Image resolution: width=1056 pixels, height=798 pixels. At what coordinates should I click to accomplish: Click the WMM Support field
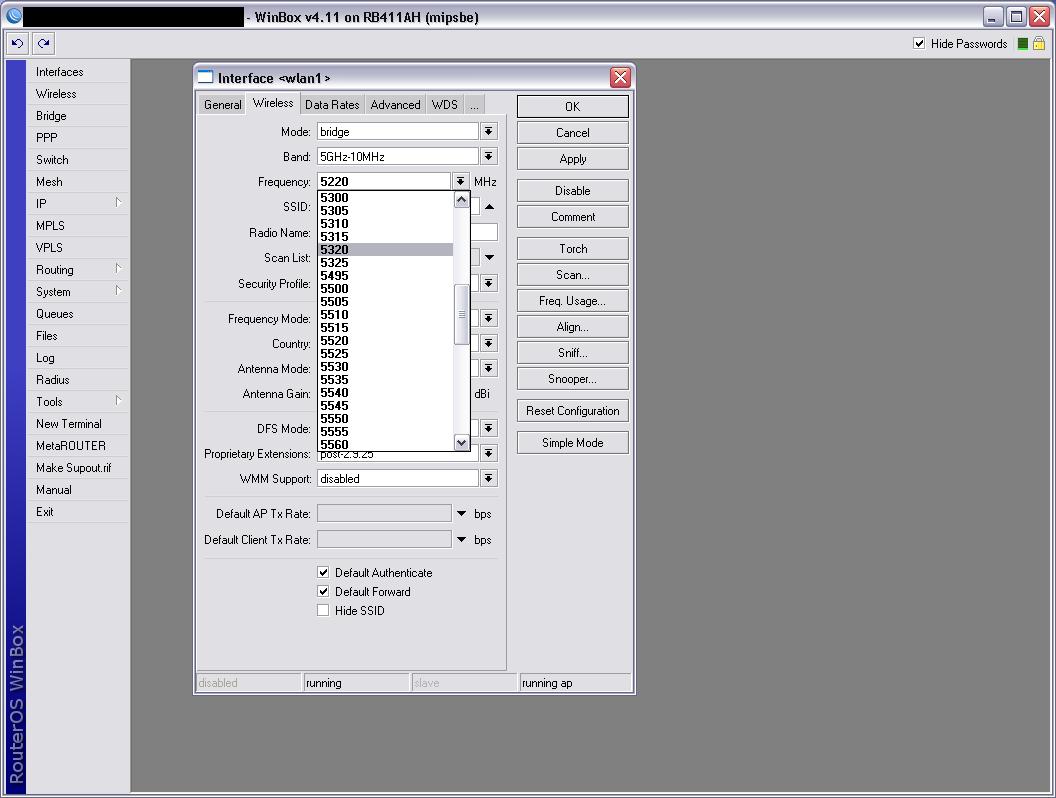click(398, 478)
